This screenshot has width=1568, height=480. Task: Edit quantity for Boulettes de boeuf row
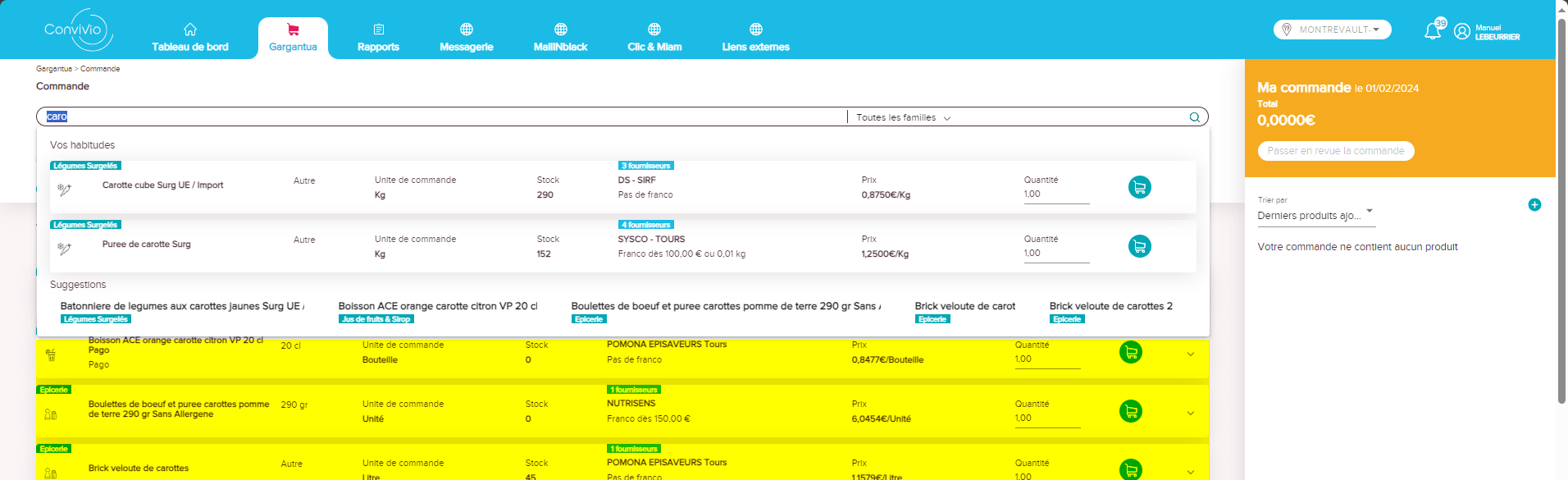coord(1047,418)
